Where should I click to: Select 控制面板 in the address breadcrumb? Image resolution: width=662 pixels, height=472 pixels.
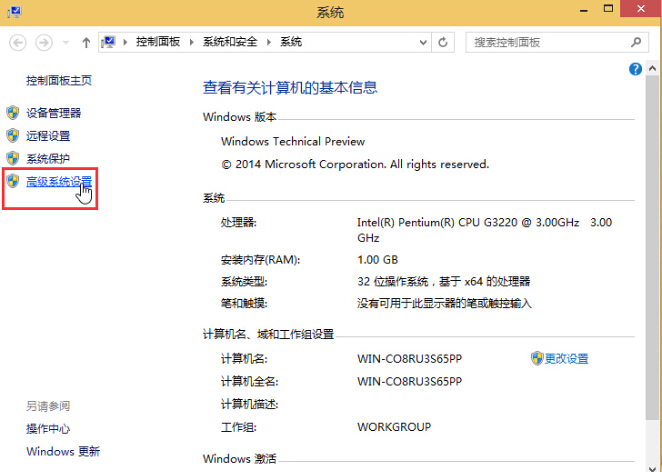pos(158,42)
